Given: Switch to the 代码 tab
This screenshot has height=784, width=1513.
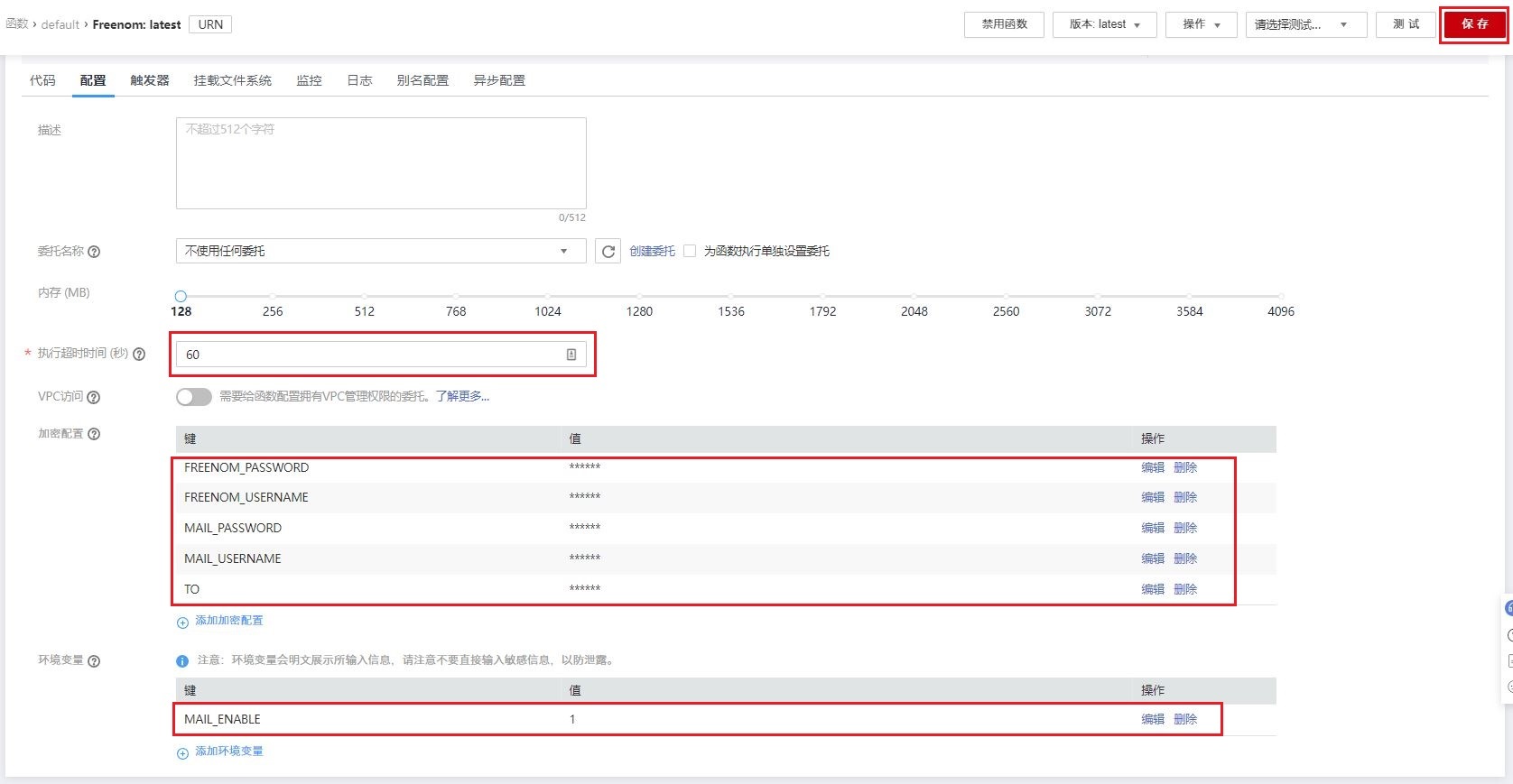Looking at the screenshot, I should click(x=42, y=80).
